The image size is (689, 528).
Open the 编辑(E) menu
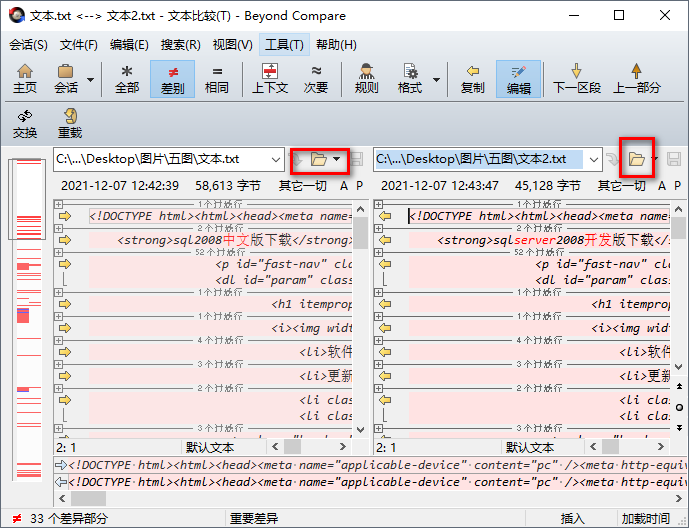pos(129,44)
